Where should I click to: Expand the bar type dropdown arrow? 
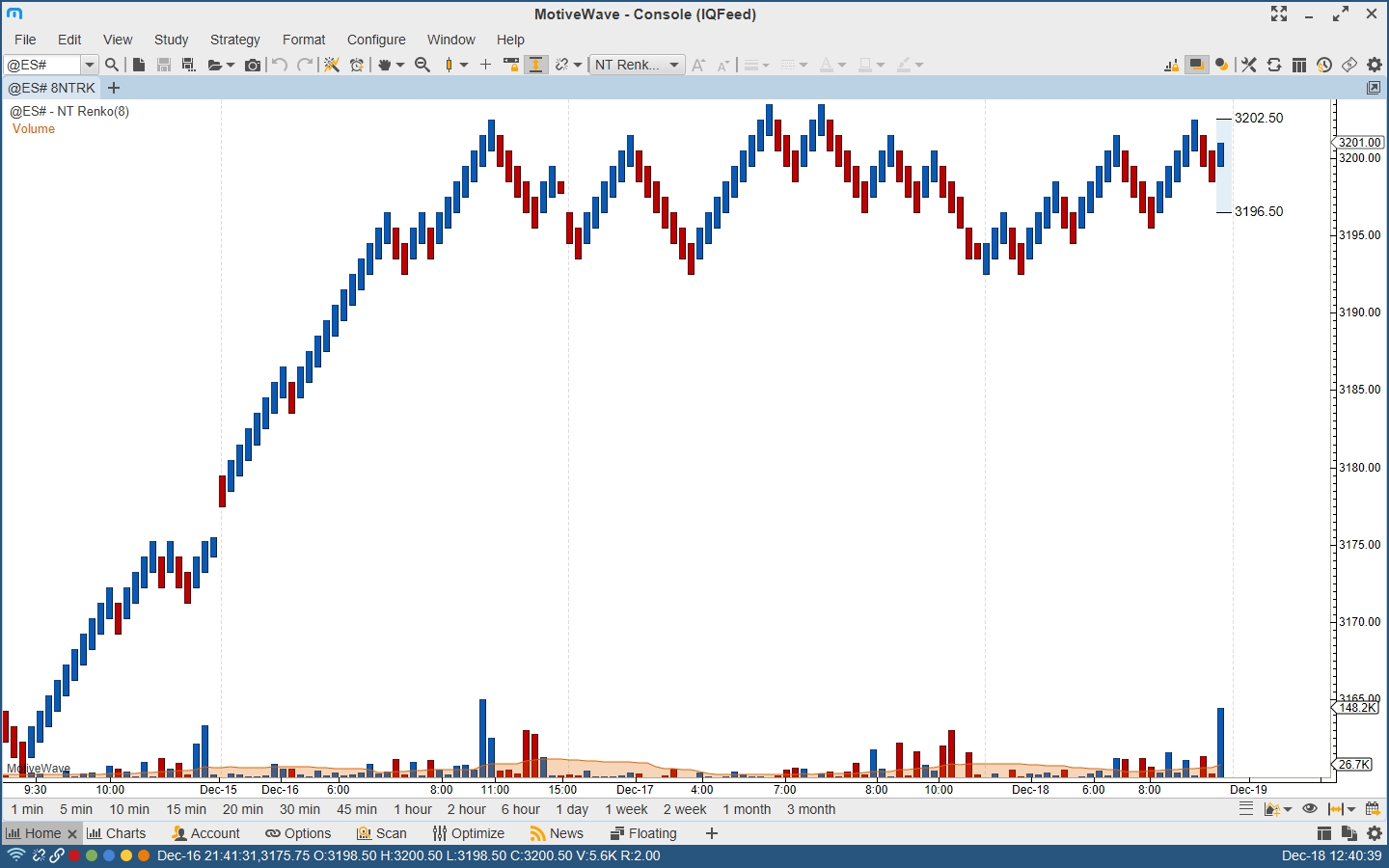[x=464, y=65]
